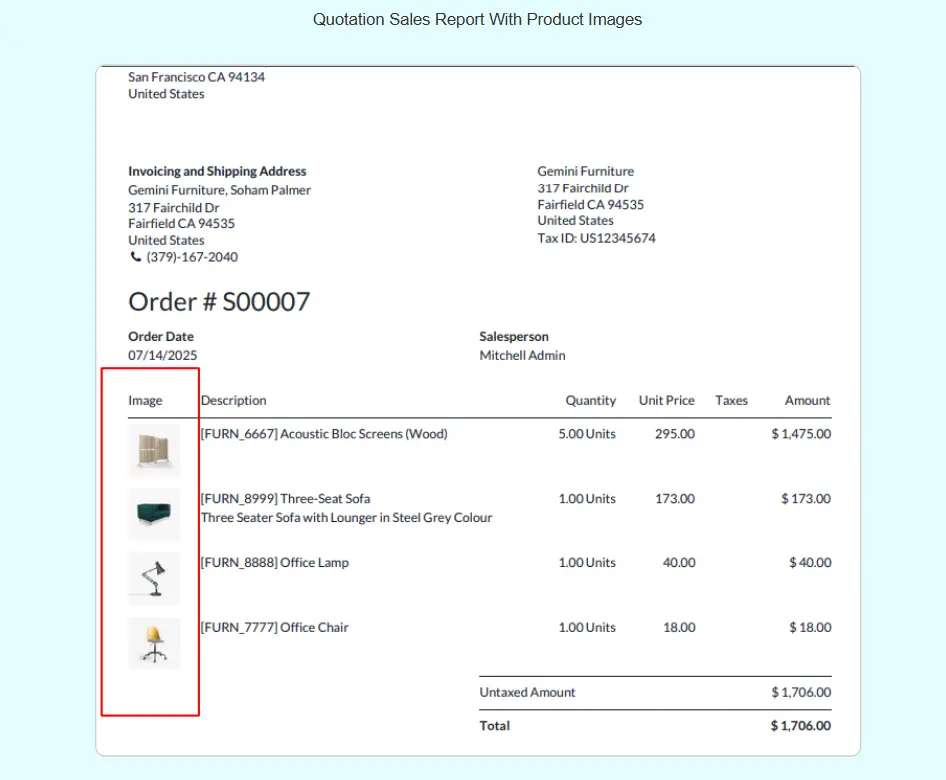Select the [FURN_8888] Office Lamp description
The image size is (946, 780).
(x=275, y=563)
